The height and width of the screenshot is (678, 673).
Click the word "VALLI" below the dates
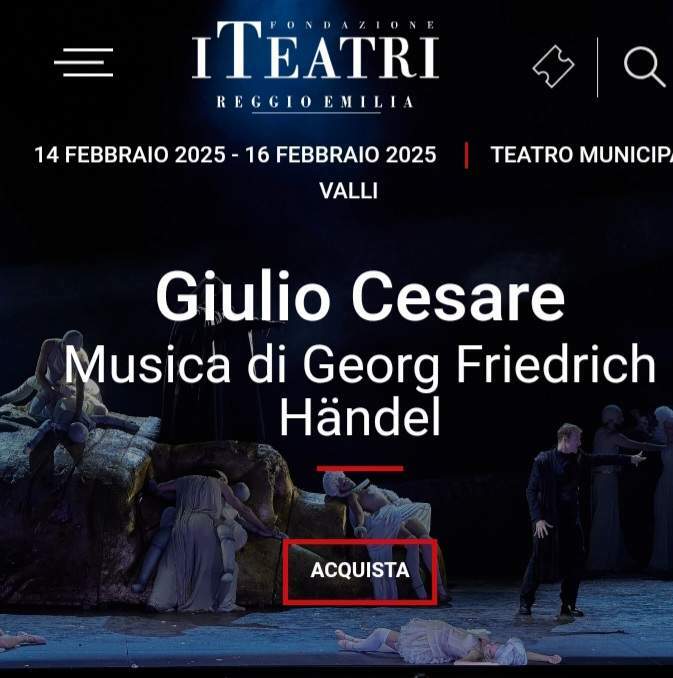pos(349,191)
